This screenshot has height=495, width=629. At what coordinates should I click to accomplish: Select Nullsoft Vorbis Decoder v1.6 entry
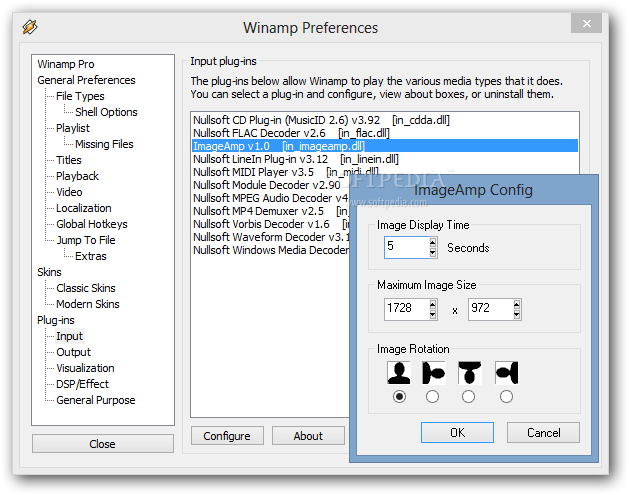(271, 224)
